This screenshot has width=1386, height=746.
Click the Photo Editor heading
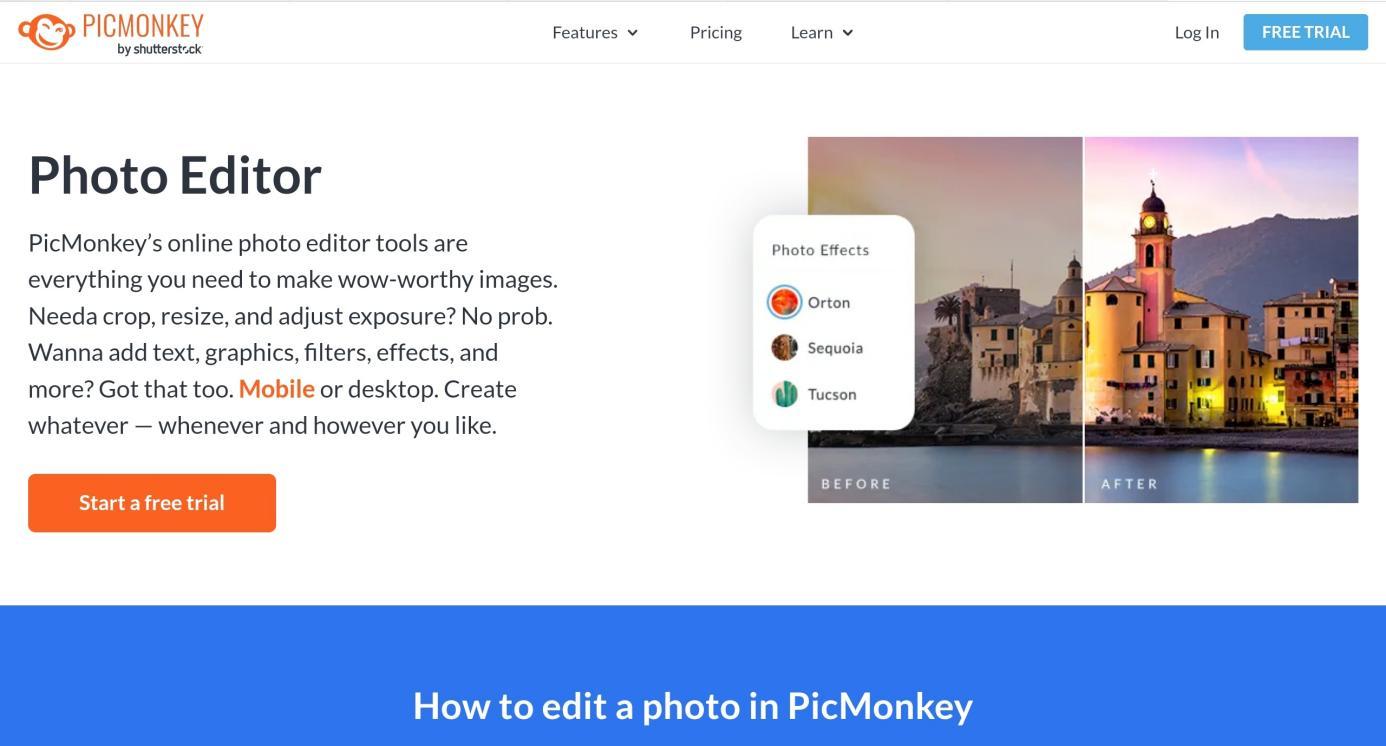(x=175, y=175)
